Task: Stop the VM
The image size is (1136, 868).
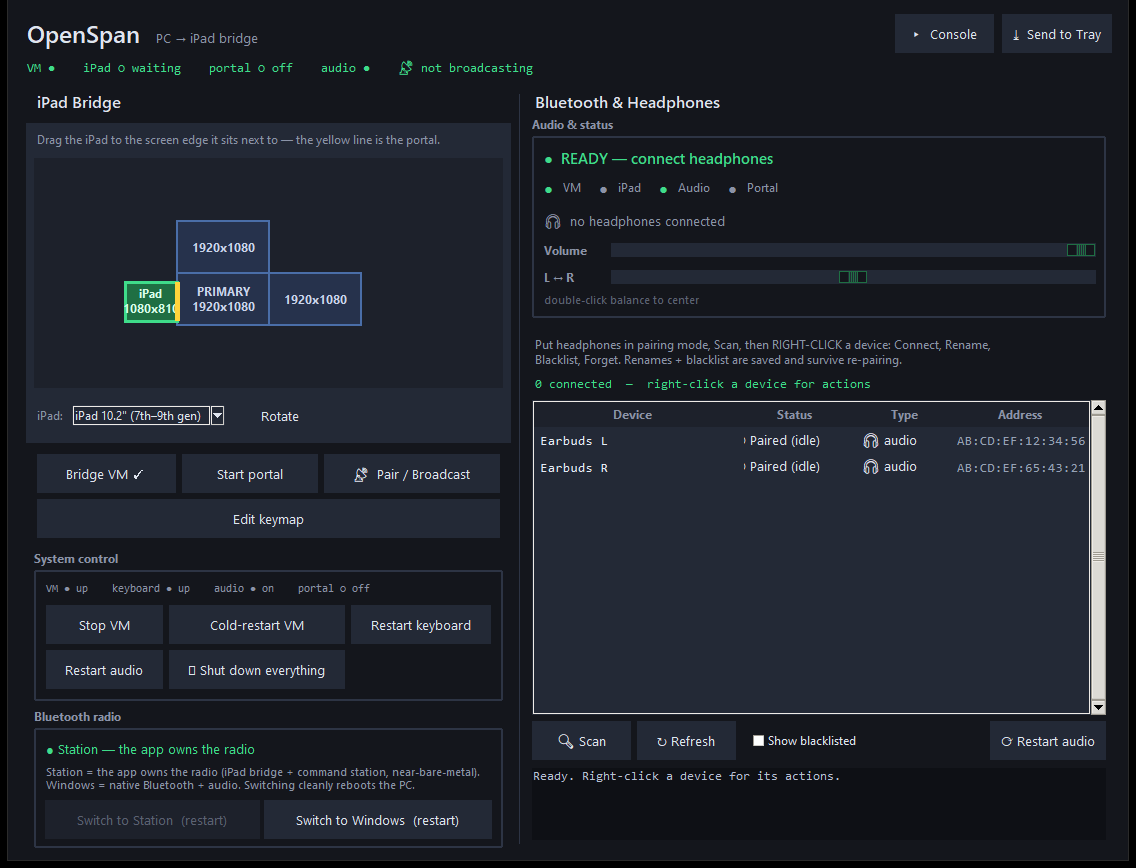Action: pos(104,625)
